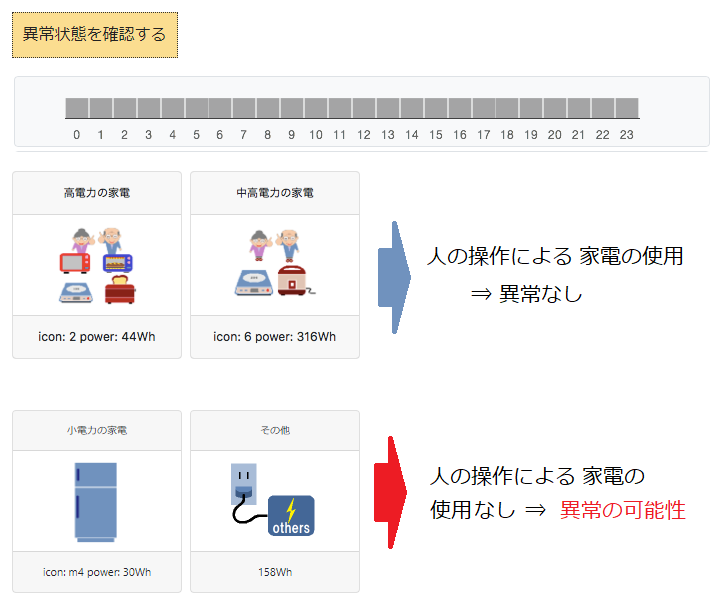The image size is (727, 611).
Task: Click the 小電力の家電 card header
Action: (x=97, y=430)
